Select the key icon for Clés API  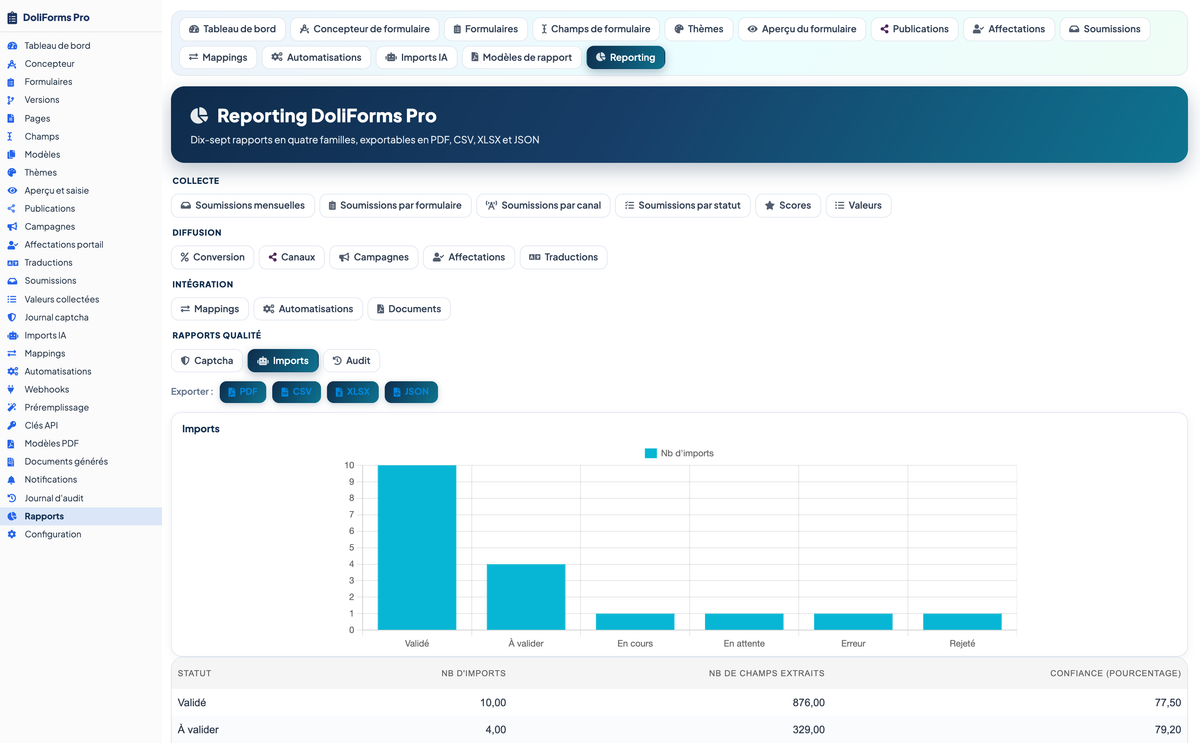click(x=12, y=426)
